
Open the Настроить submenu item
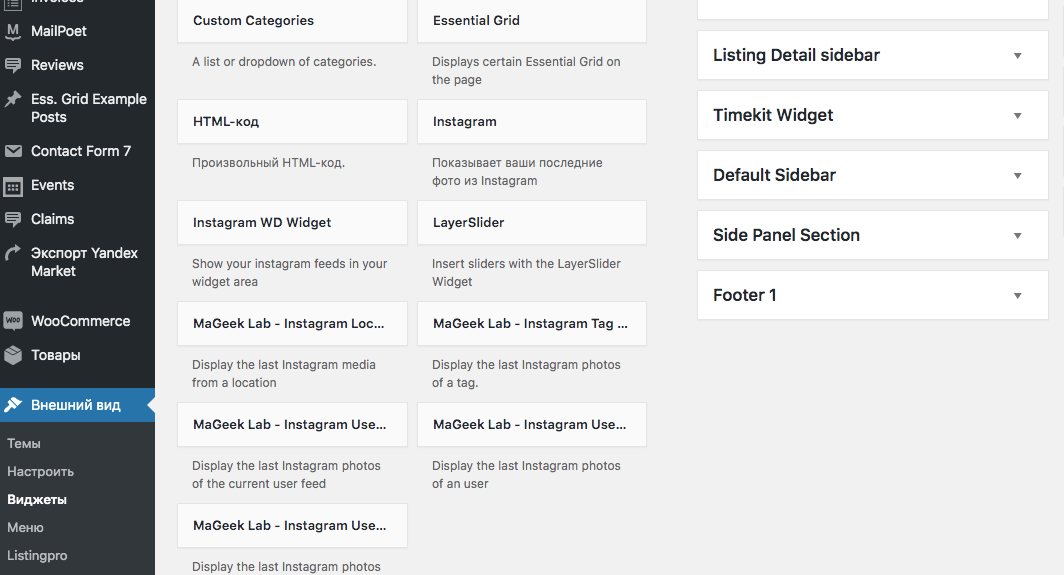(x=40, y=471)
